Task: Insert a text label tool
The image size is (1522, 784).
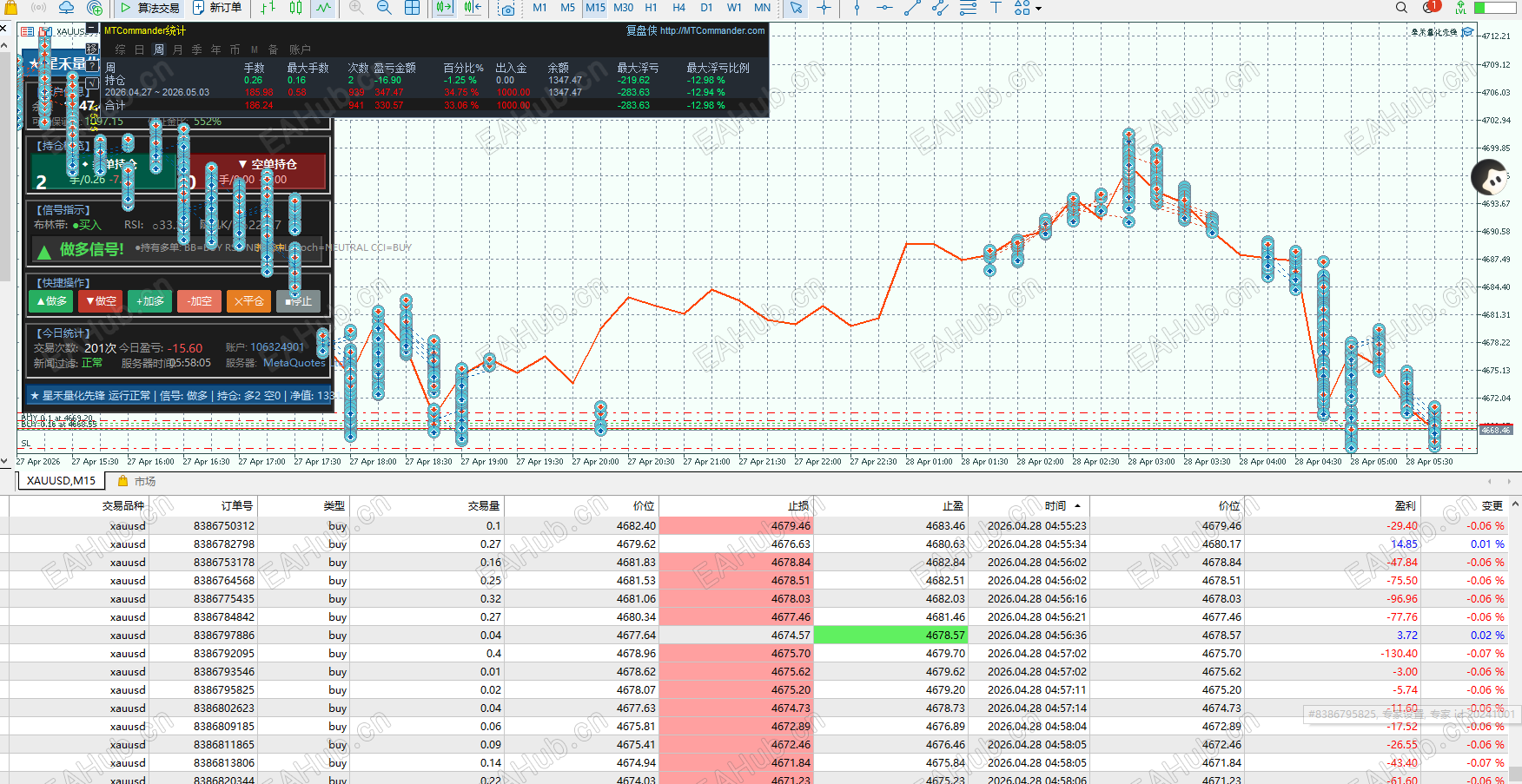Action: [996, 8]
